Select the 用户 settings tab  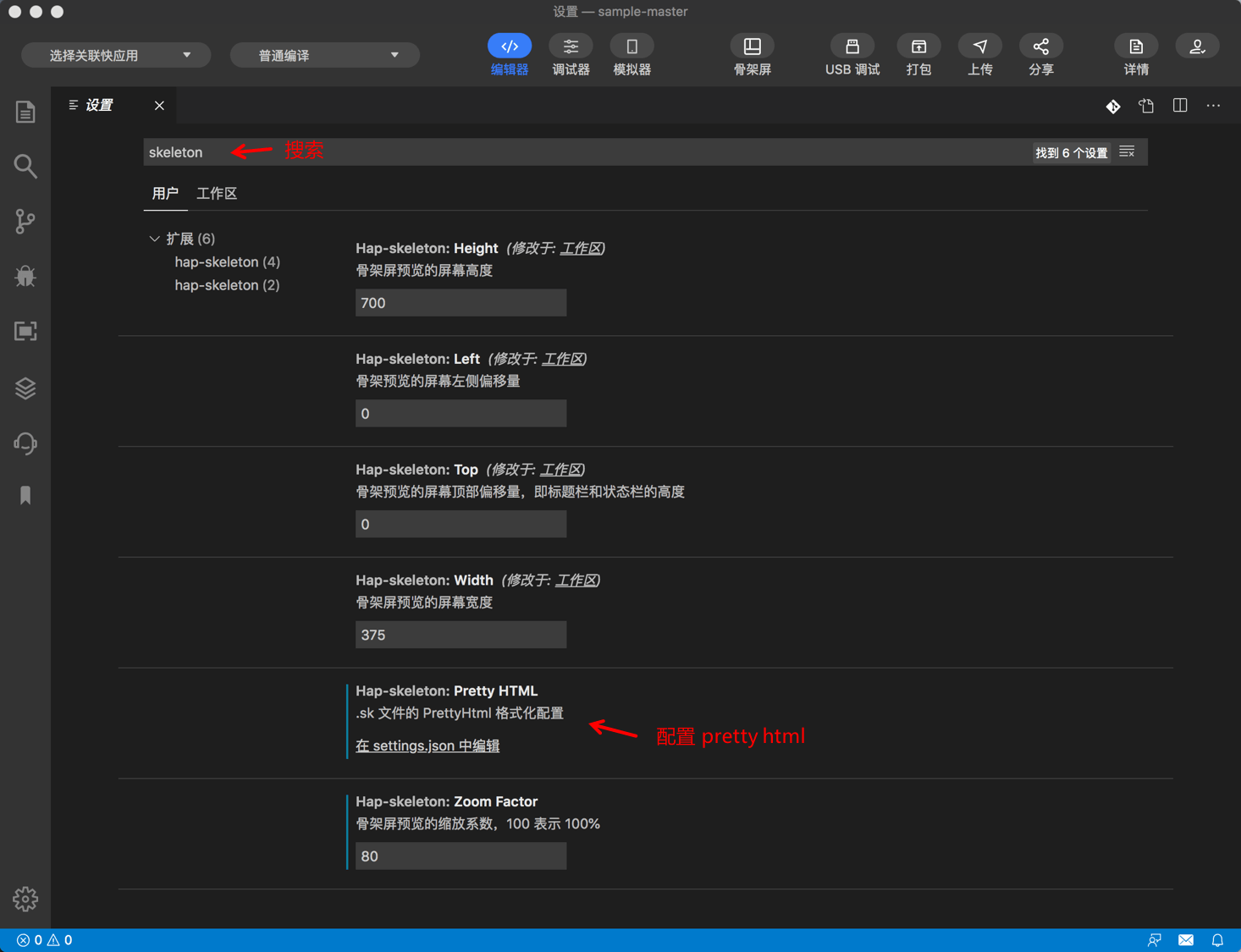coord(165,194)
